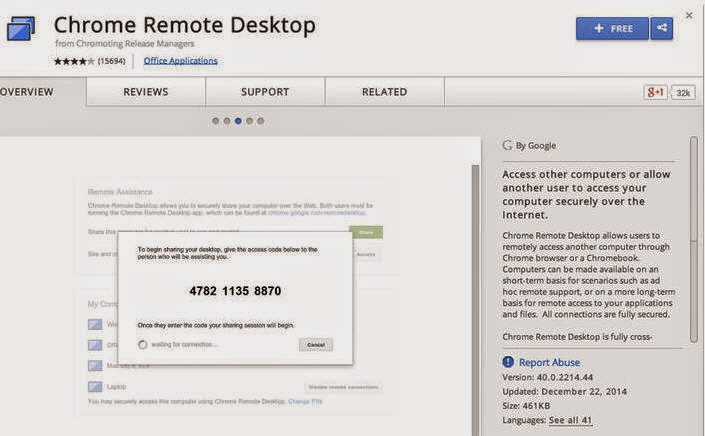The image size is (705, 436).
Task: Click the Google logo icon beside By Google
Action: (x=508, y=145)
